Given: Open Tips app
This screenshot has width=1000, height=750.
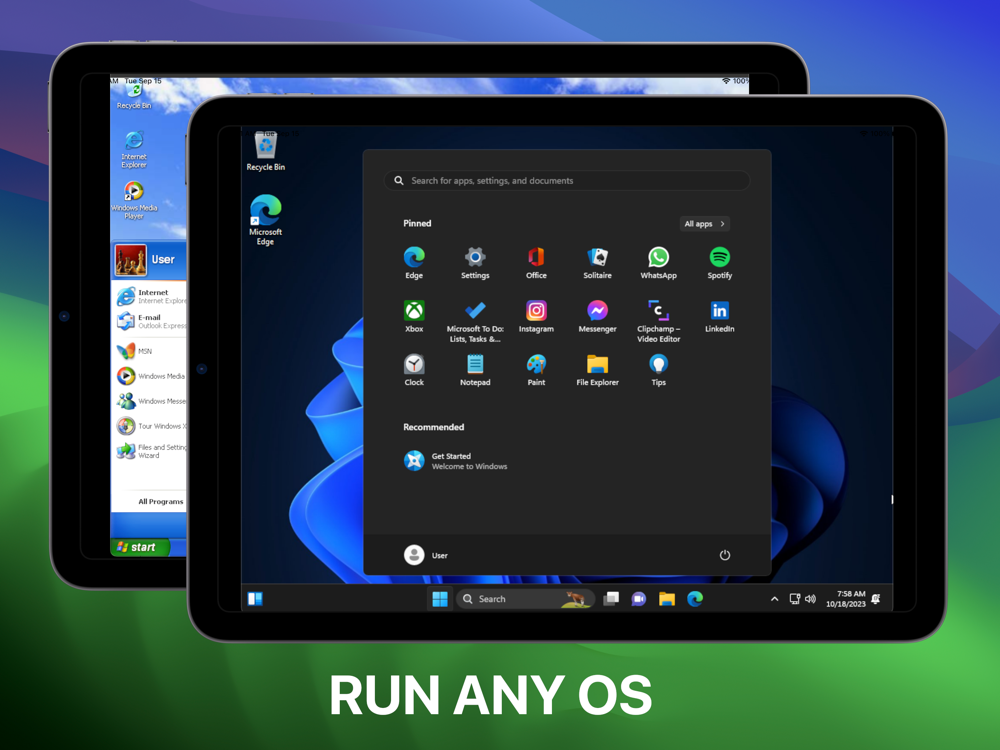Looking at the screenshot, I should pyautogui.click(x=659, y=369).
